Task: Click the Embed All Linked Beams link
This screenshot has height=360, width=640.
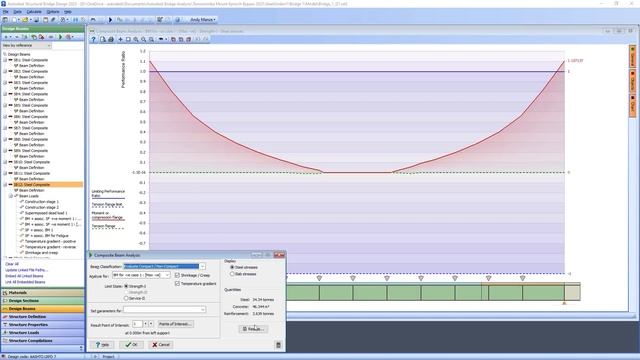Action: coord(25,276)
